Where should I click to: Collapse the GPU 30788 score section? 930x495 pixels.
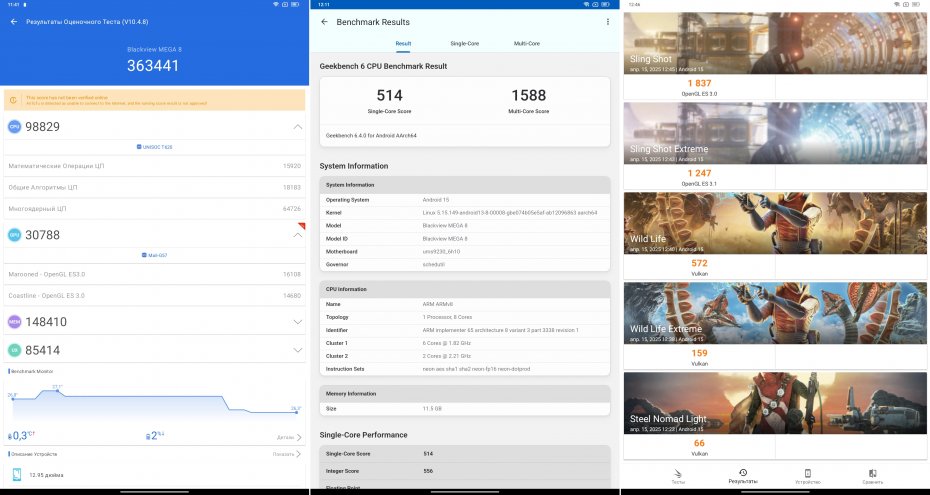tap(297, 235)
